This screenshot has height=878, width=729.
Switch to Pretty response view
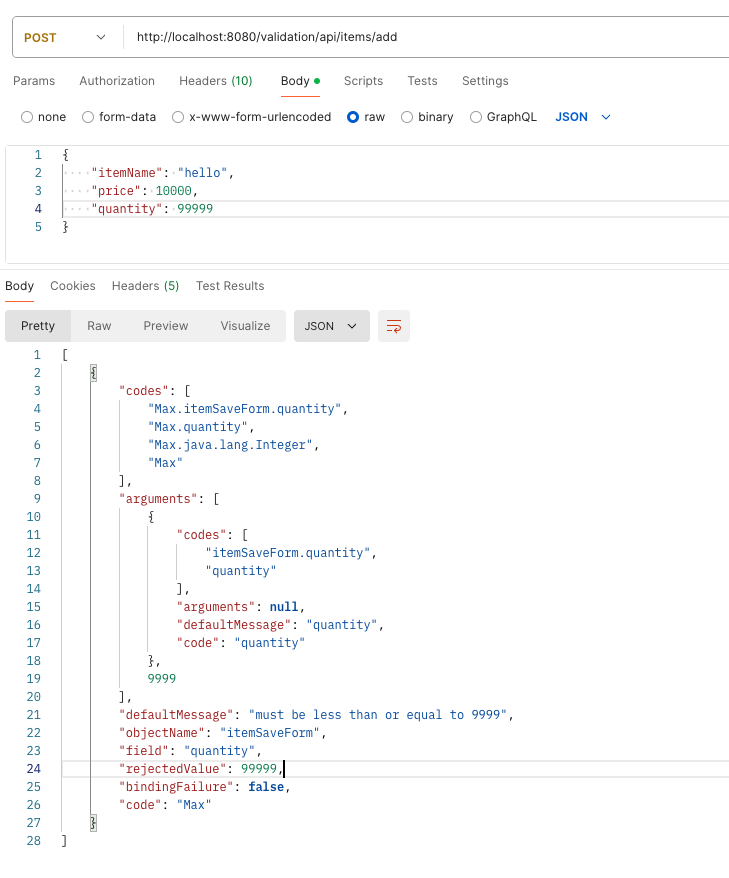coord(38,326)
